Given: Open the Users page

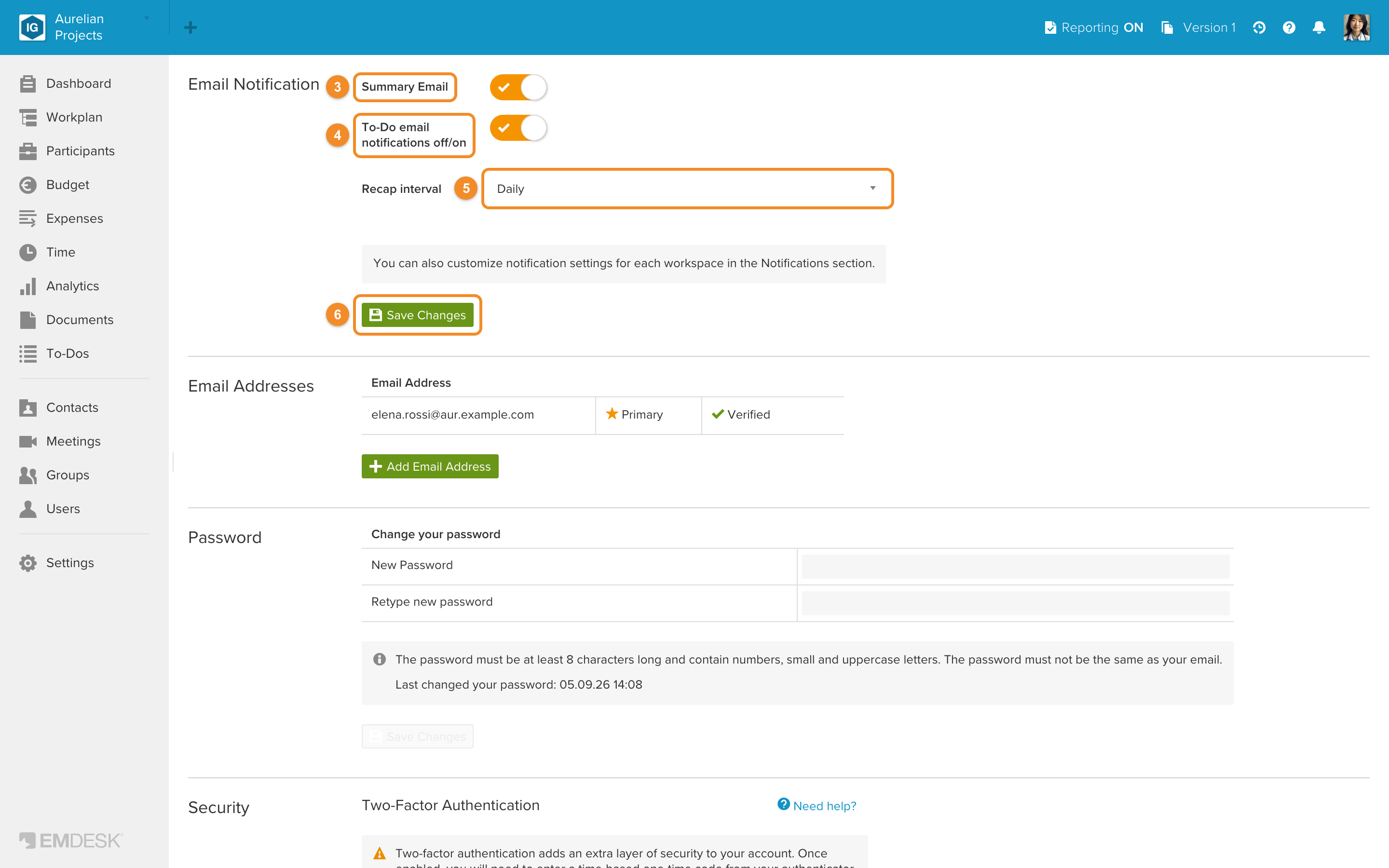Looking at the screenshot, I should coord(49,509).
